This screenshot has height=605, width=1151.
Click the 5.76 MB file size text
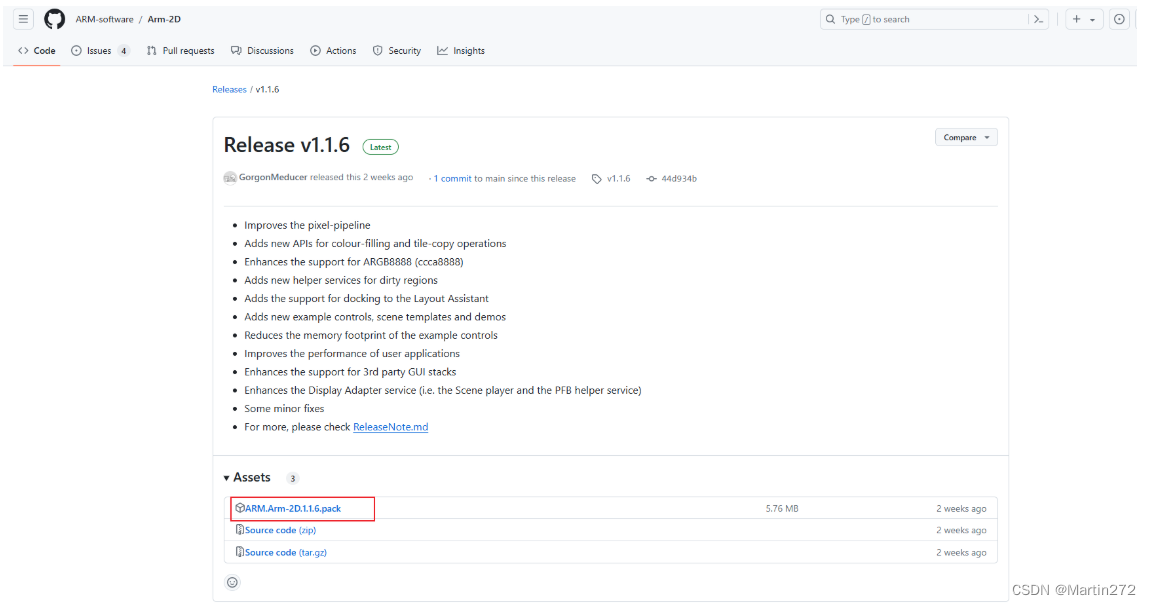coord(782,508)
